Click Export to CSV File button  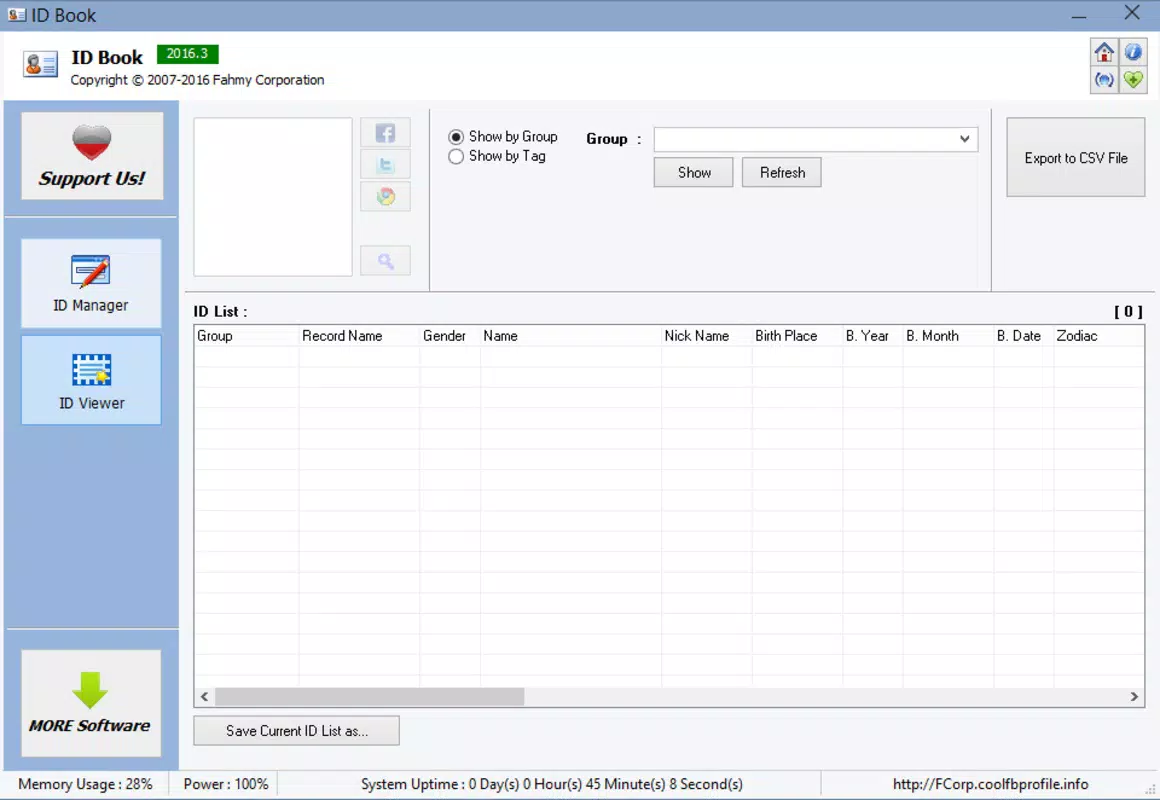(x=1076, y=158)
